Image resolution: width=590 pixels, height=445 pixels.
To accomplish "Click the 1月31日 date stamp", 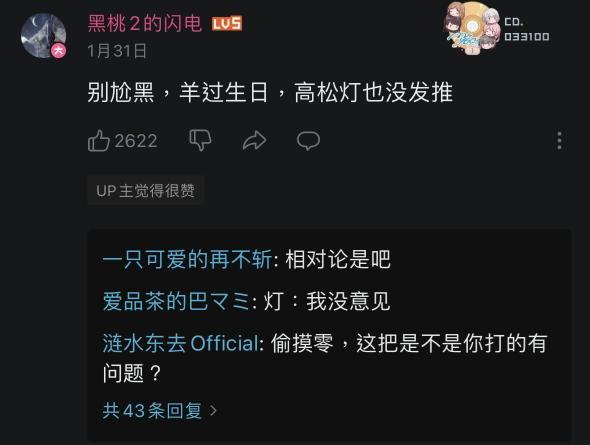I will tap(117, 51).
